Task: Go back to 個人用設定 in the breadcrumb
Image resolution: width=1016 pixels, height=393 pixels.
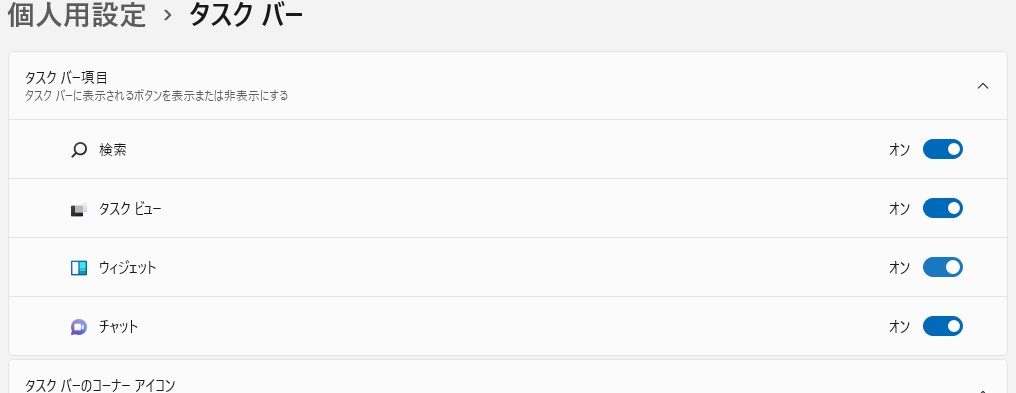Action: tap(76, 14)
